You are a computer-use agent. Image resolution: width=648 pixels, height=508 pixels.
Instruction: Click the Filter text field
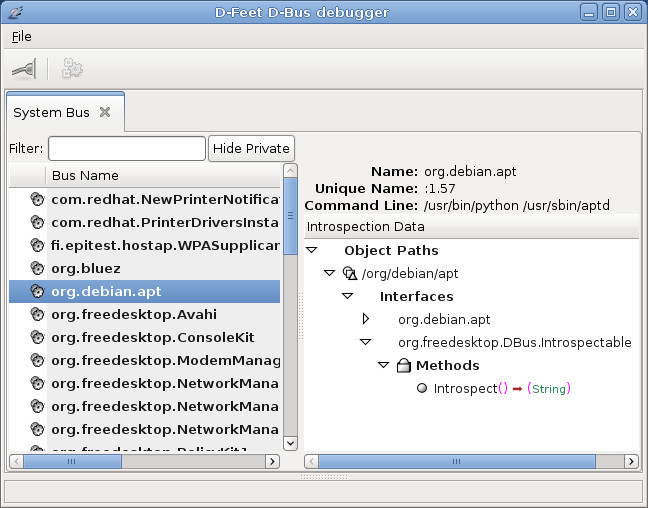click(x=127, y=148)
